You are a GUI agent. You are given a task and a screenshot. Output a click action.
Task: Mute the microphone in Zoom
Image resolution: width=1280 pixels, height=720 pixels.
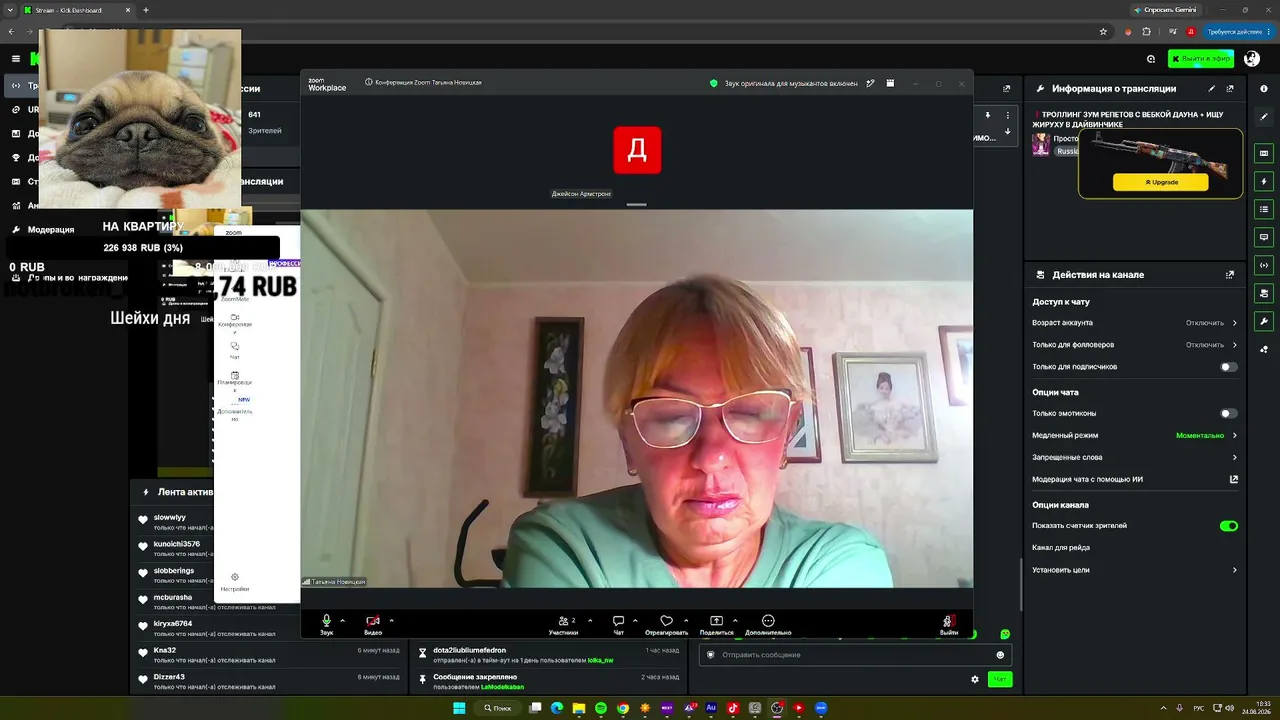(326, 624)
